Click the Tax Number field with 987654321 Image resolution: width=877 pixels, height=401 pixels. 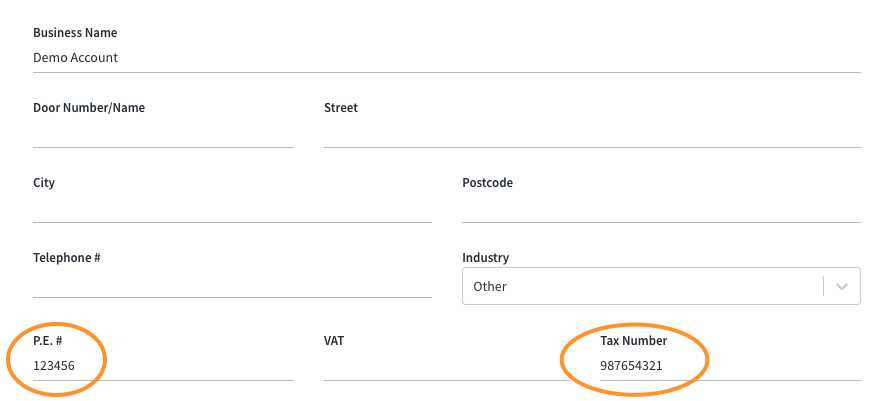(730, 365)
